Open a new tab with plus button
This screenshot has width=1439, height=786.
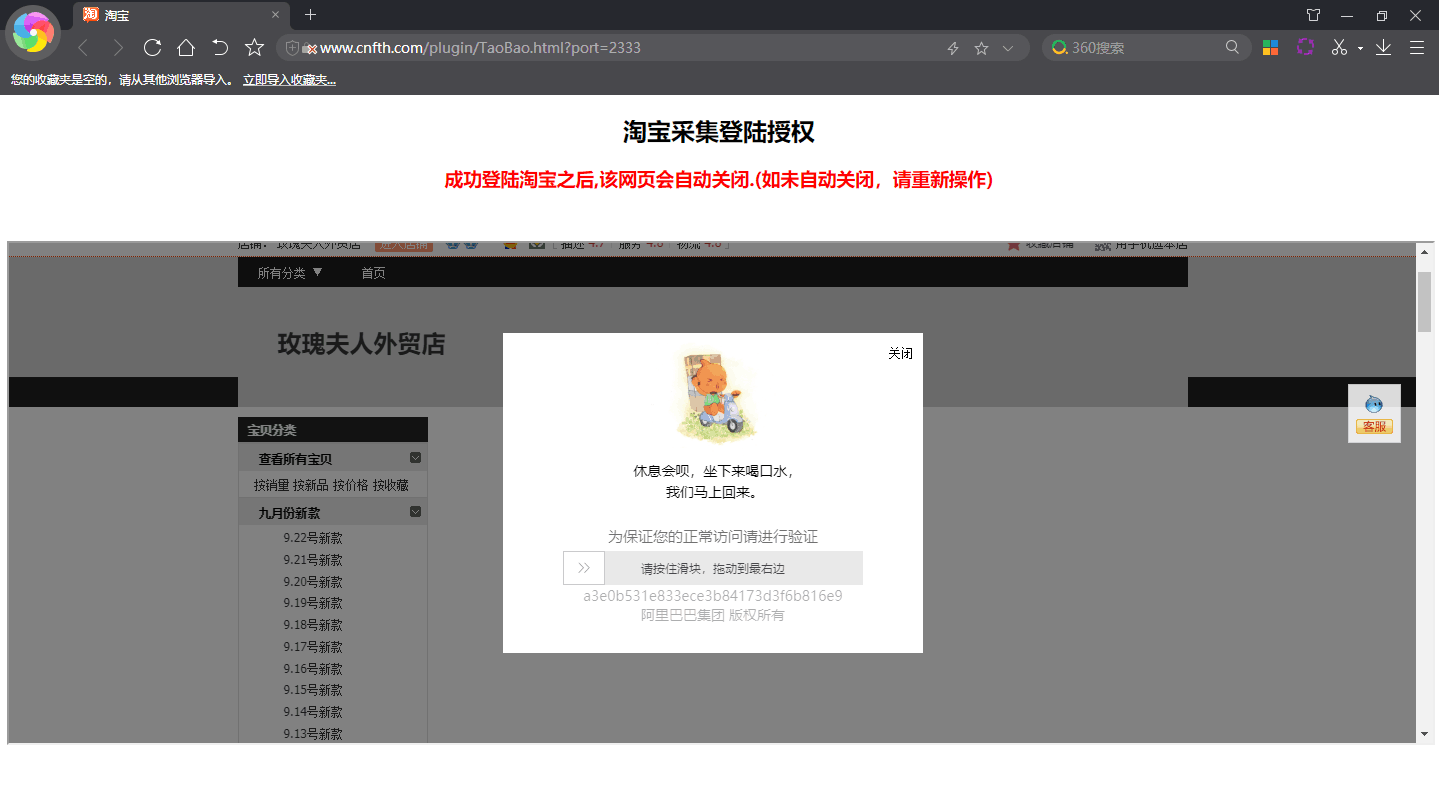coord(310,15)
